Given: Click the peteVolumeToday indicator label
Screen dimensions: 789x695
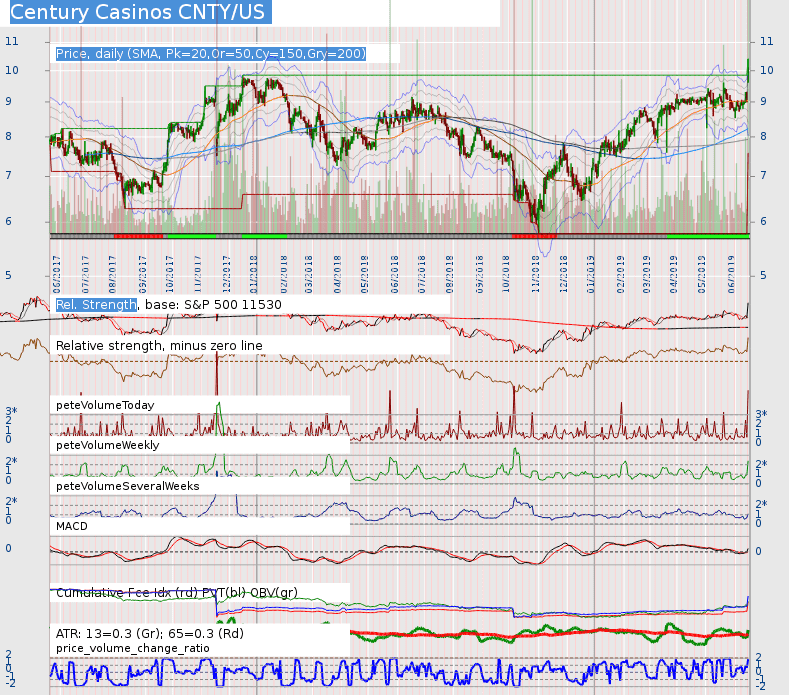Looking at the screenshot, I should (x=105, y=406).
